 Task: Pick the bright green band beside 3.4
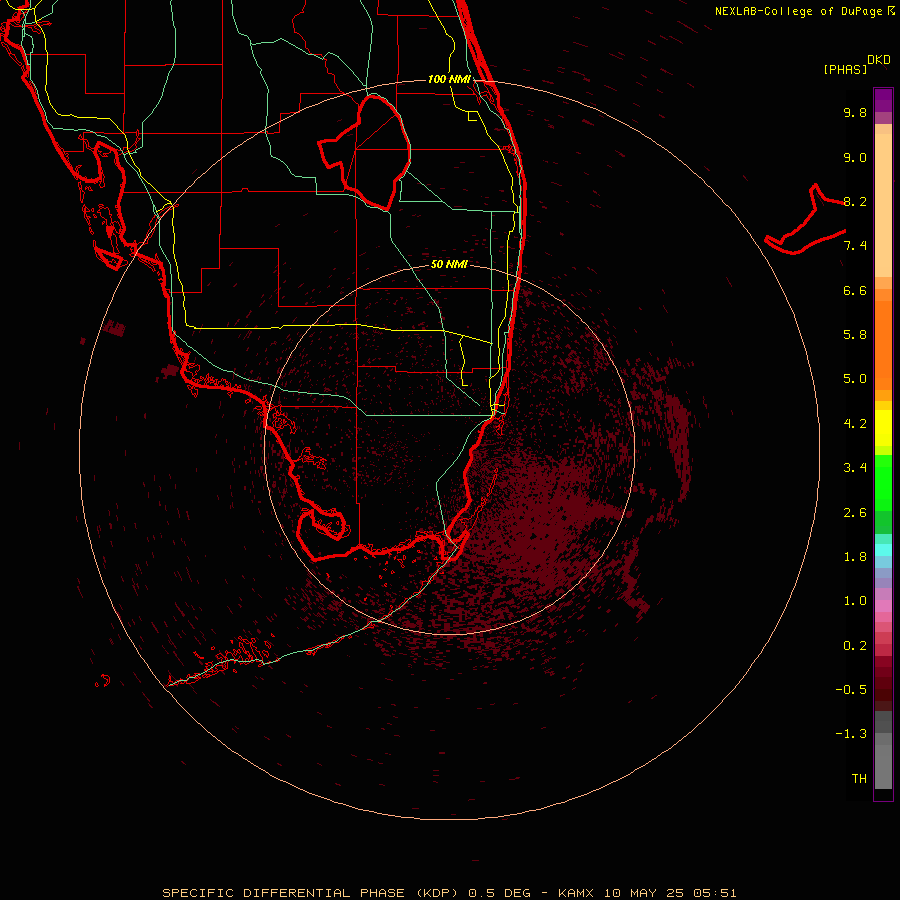point(883,482)
